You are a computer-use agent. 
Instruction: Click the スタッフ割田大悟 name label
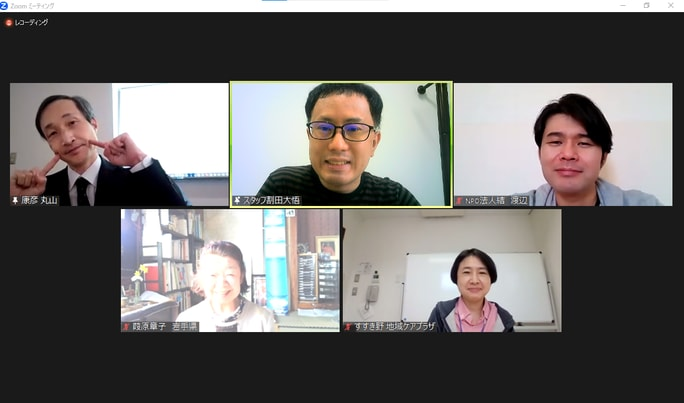[271, 201]
